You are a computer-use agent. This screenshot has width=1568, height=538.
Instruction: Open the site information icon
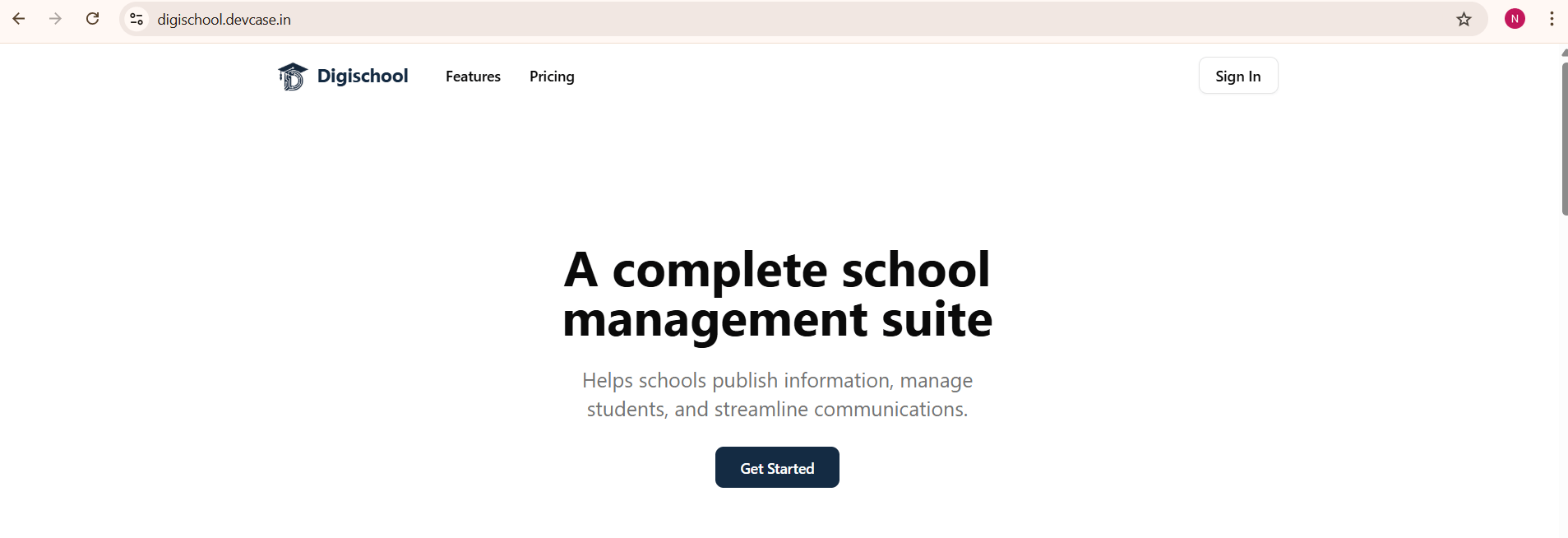(x=136, y=19)
